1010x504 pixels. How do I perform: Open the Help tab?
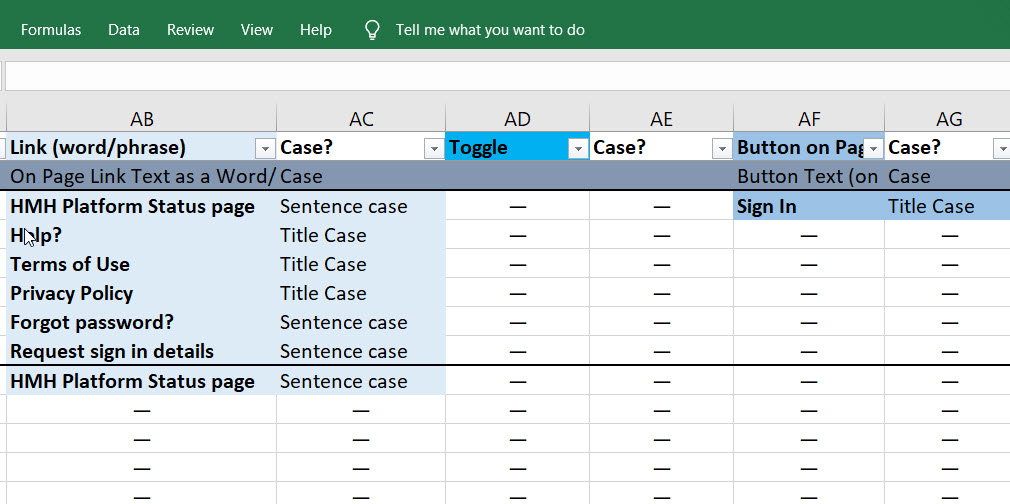(316, 30)
